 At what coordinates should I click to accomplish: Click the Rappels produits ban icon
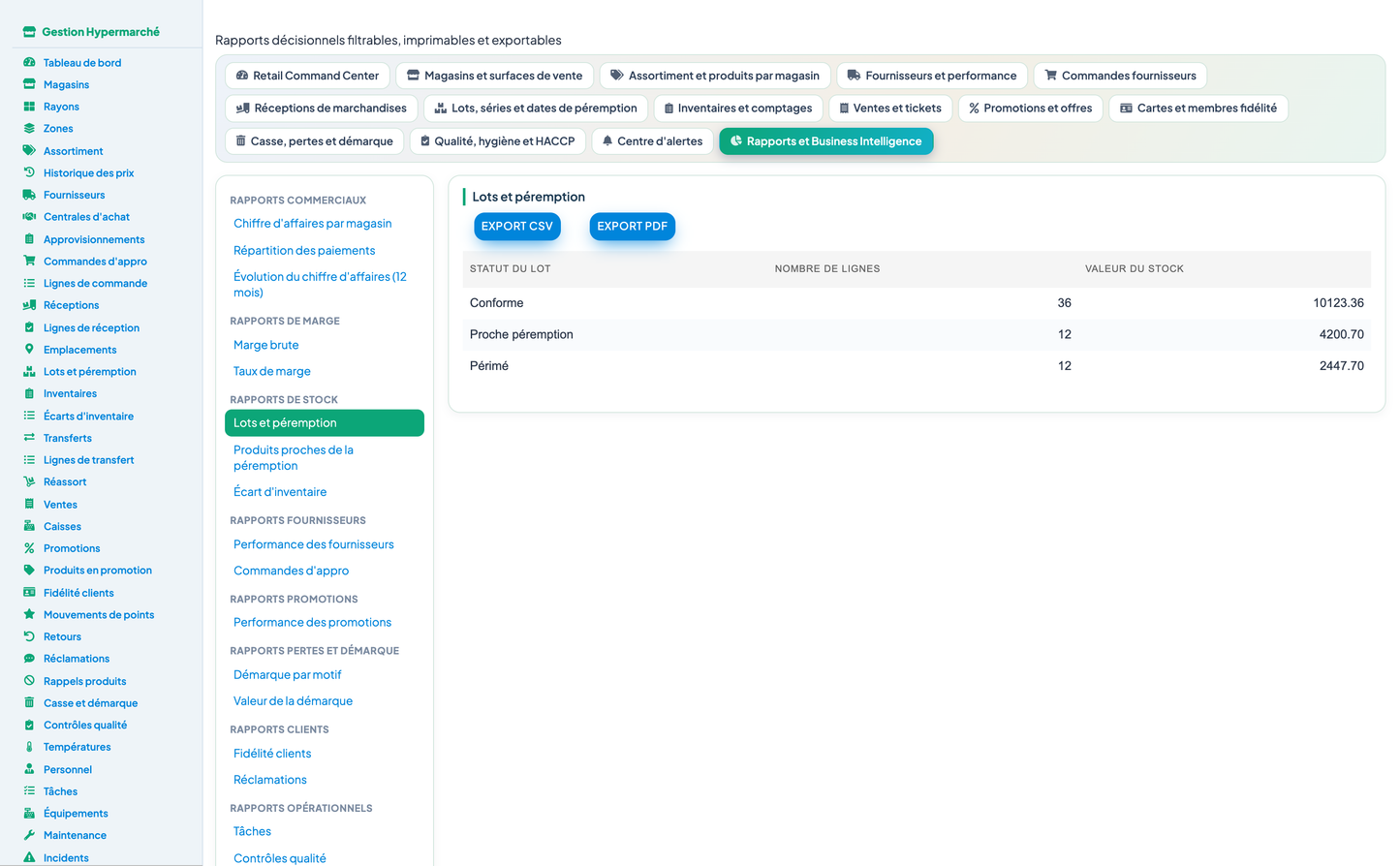click(29, 681)
